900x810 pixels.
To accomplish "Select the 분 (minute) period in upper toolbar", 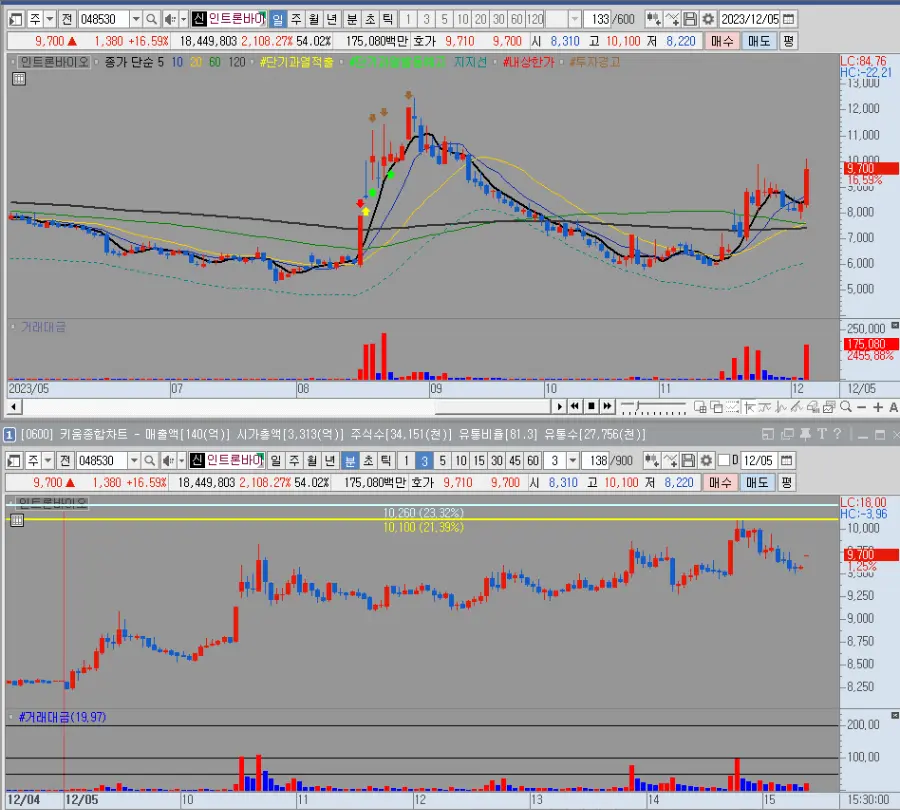I will [352, 20].
